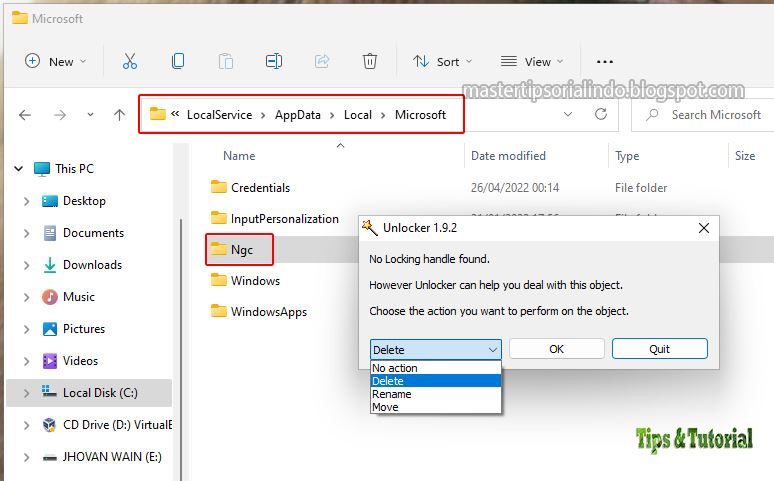Open Pictures in navigation pane

click(x=74, y=329)
